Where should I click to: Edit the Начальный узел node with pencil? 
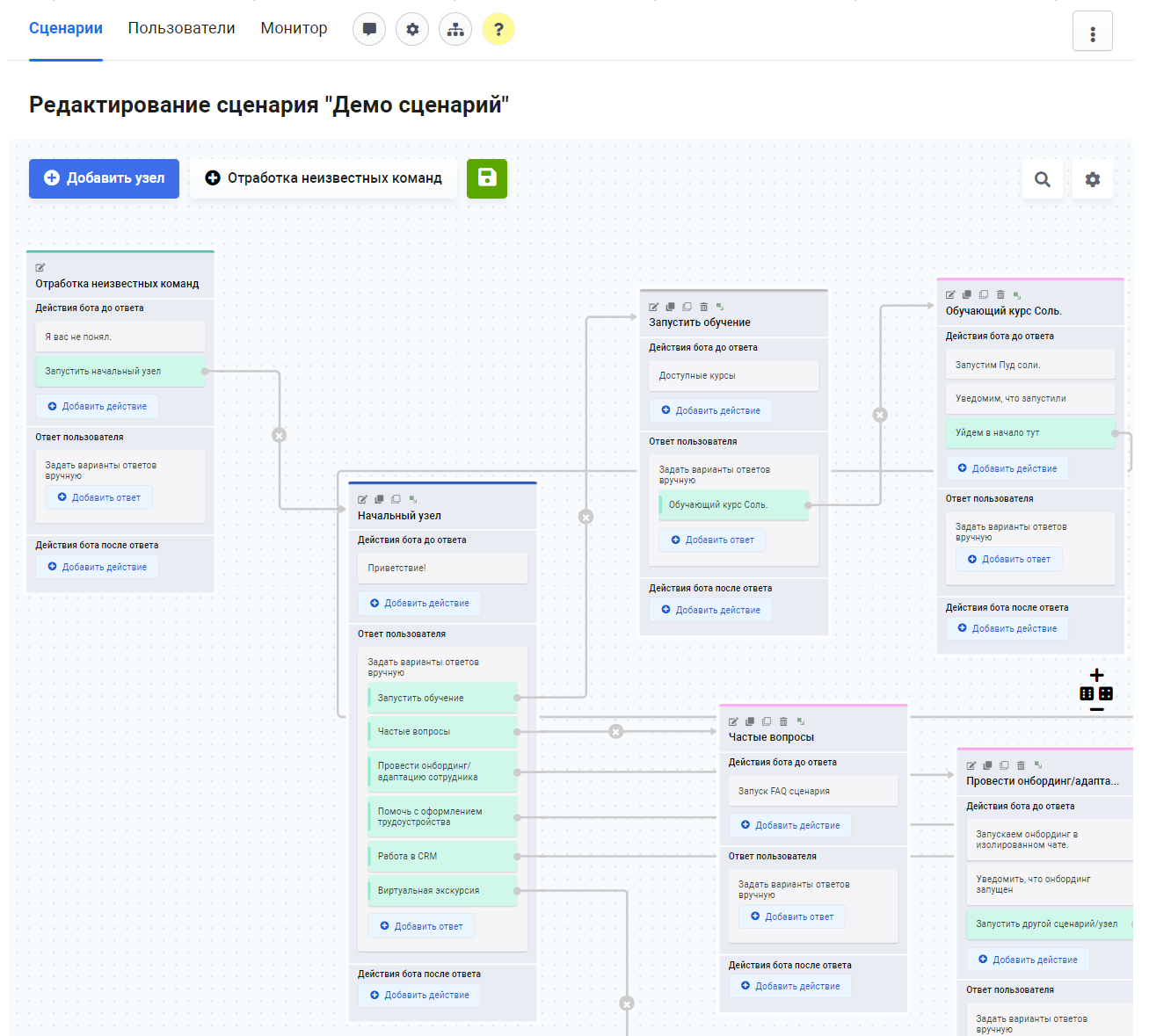pyautogui.click(x=362, y=499)
